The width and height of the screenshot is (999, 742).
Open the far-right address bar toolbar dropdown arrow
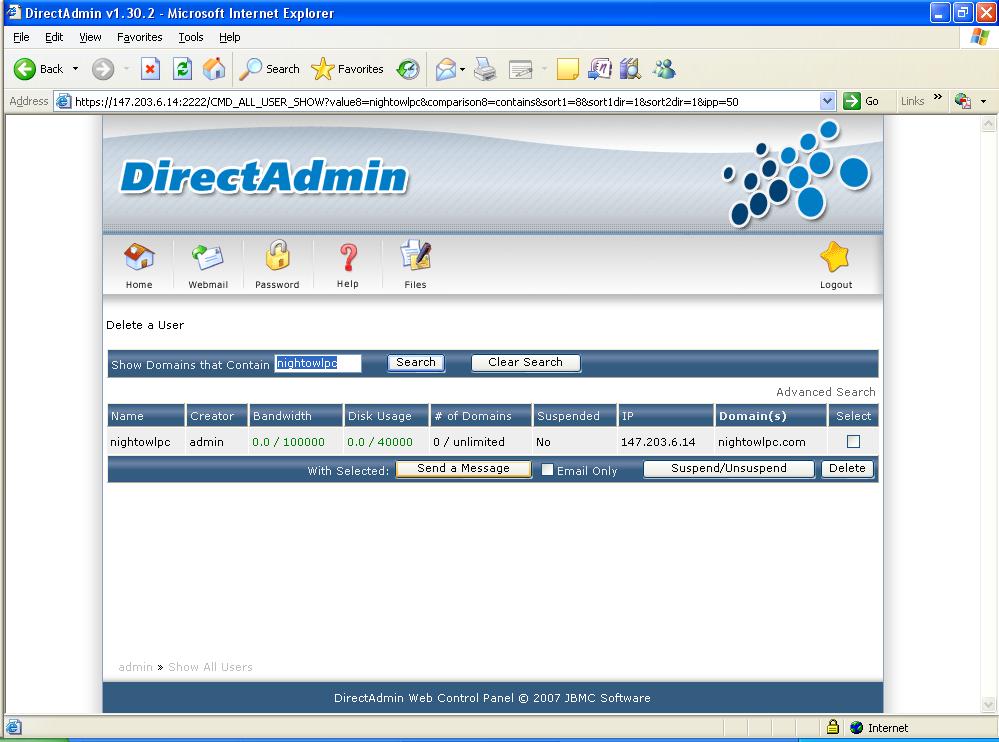coord(983,101)
